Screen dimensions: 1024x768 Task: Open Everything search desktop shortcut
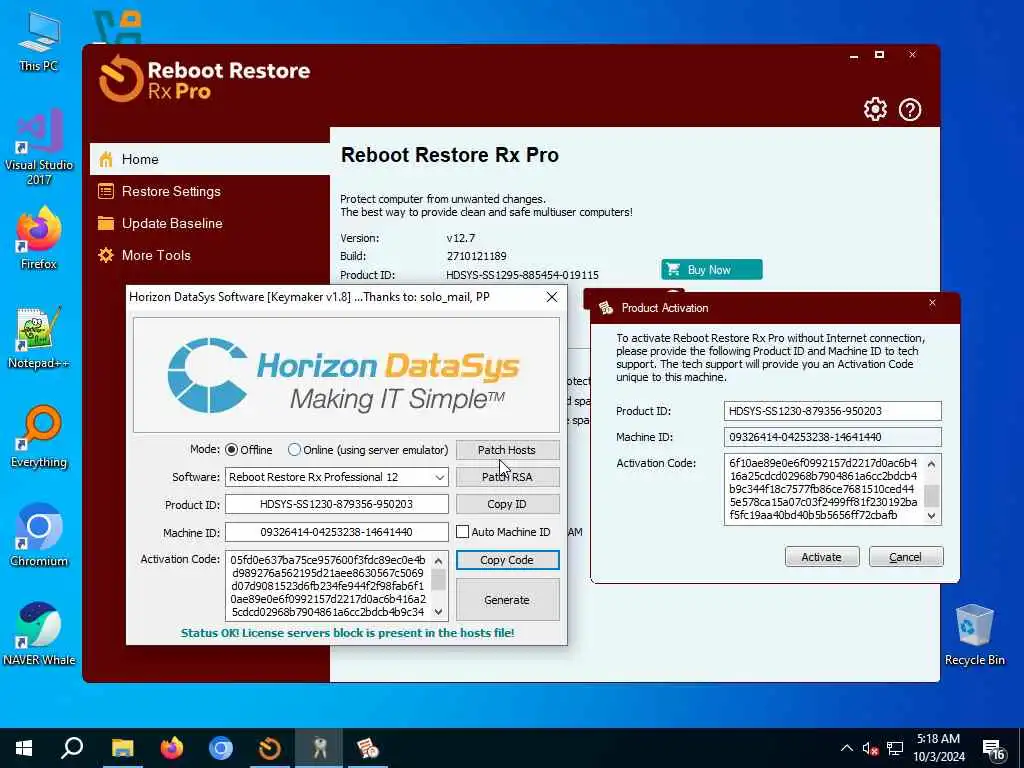point(39,437)
